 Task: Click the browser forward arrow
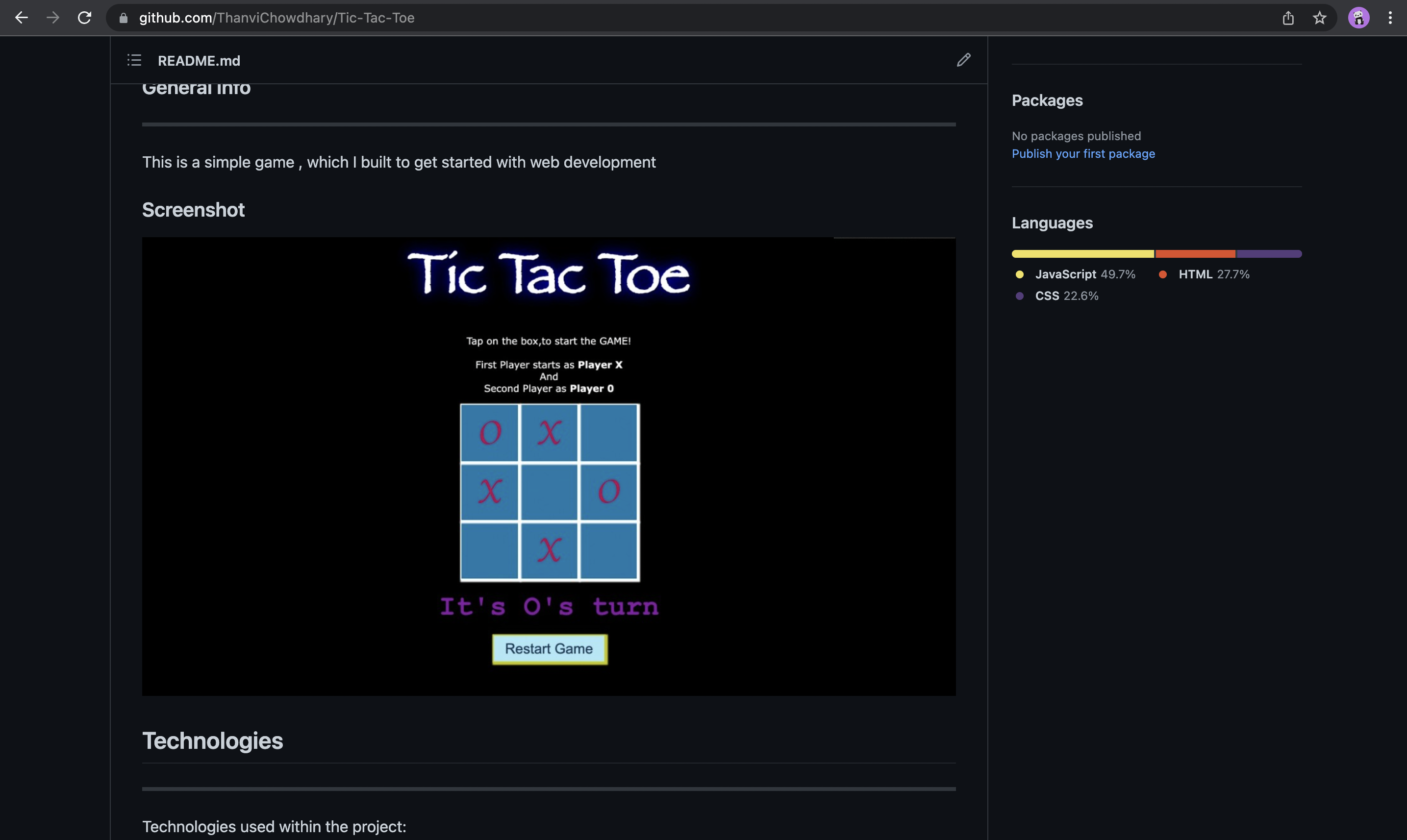point(52,18)
